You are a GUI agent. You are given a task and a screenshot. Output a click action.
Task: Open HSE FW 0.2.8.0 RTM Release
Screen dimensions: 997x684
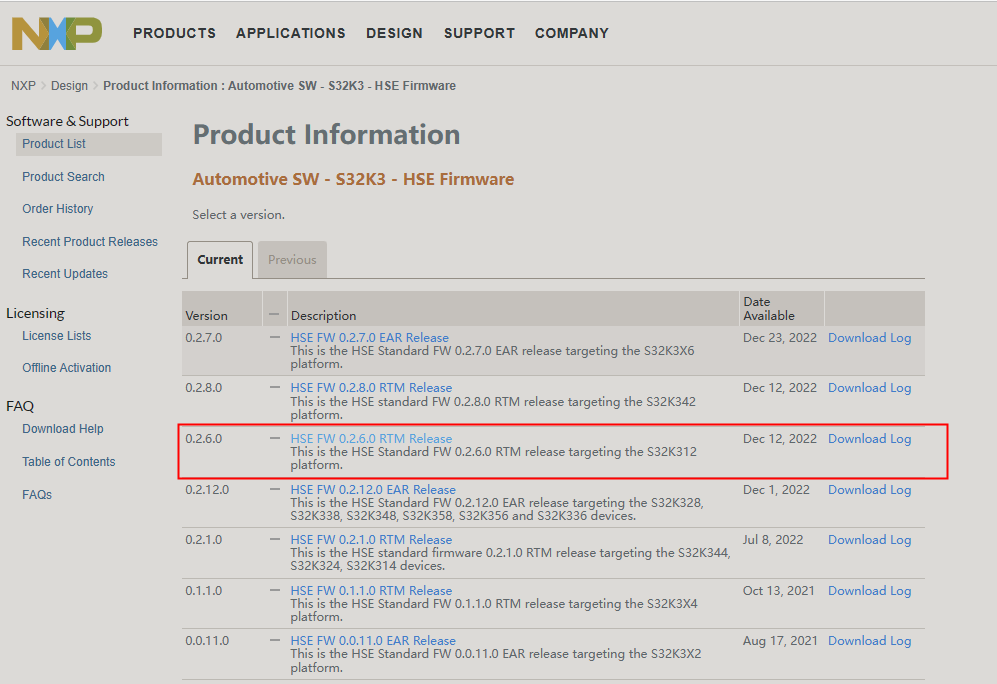[x=370, y=387]
